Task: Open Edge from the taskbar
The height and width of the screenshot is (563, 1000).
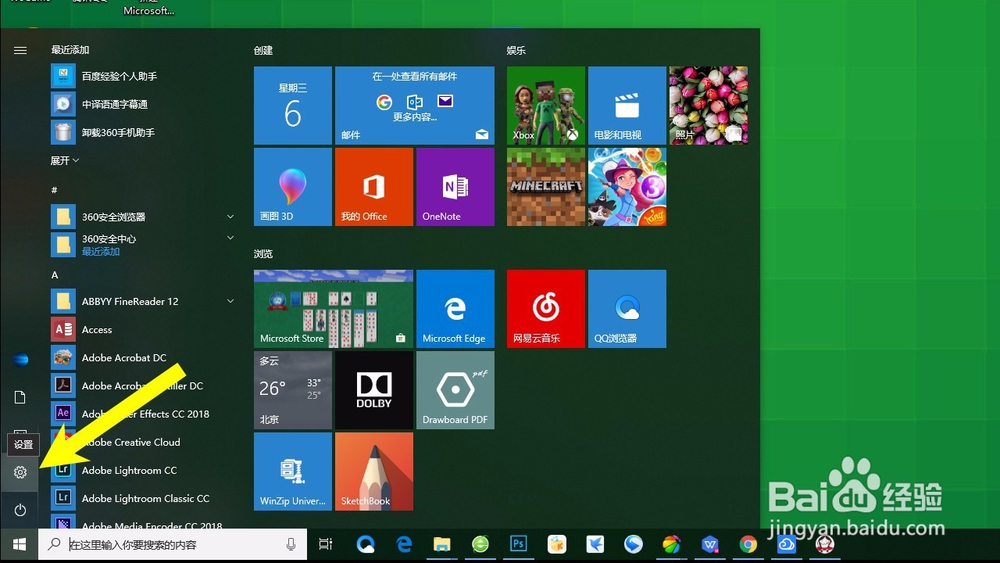Action: pos(404,545)
